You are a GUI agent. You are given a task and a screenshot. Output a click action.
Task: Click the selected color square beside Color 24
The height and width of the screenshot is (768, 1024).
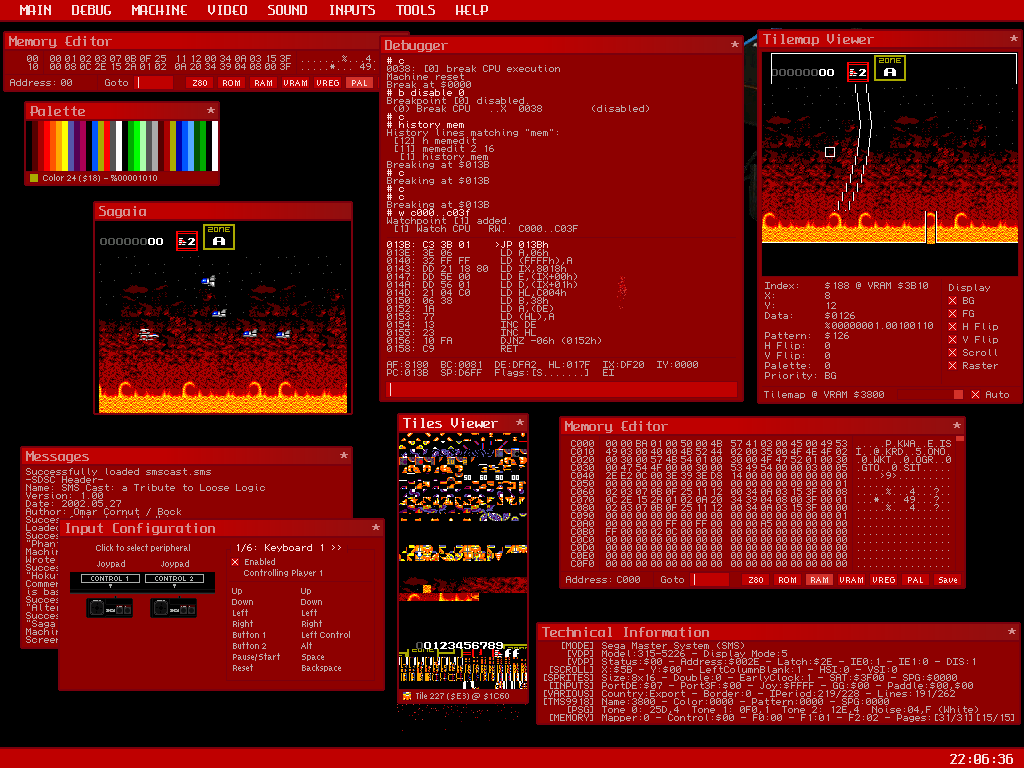[x=34, y=178]
